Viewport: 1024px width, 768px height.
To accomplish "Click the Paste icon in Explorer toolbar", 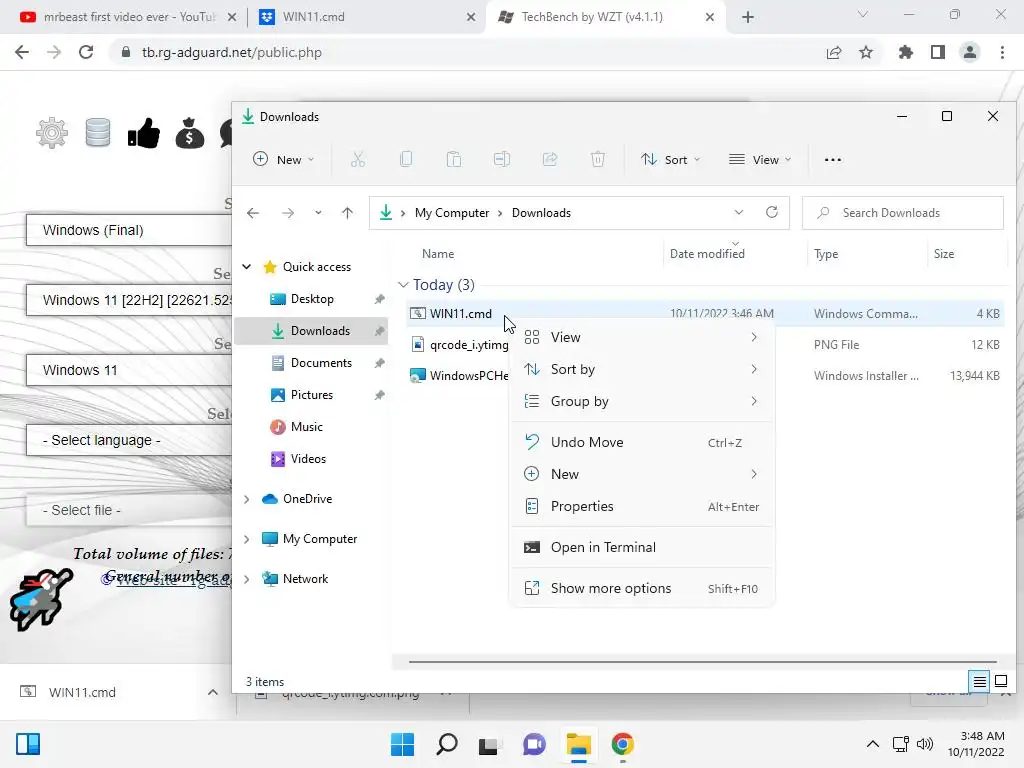I will click(x=454, y=159).
